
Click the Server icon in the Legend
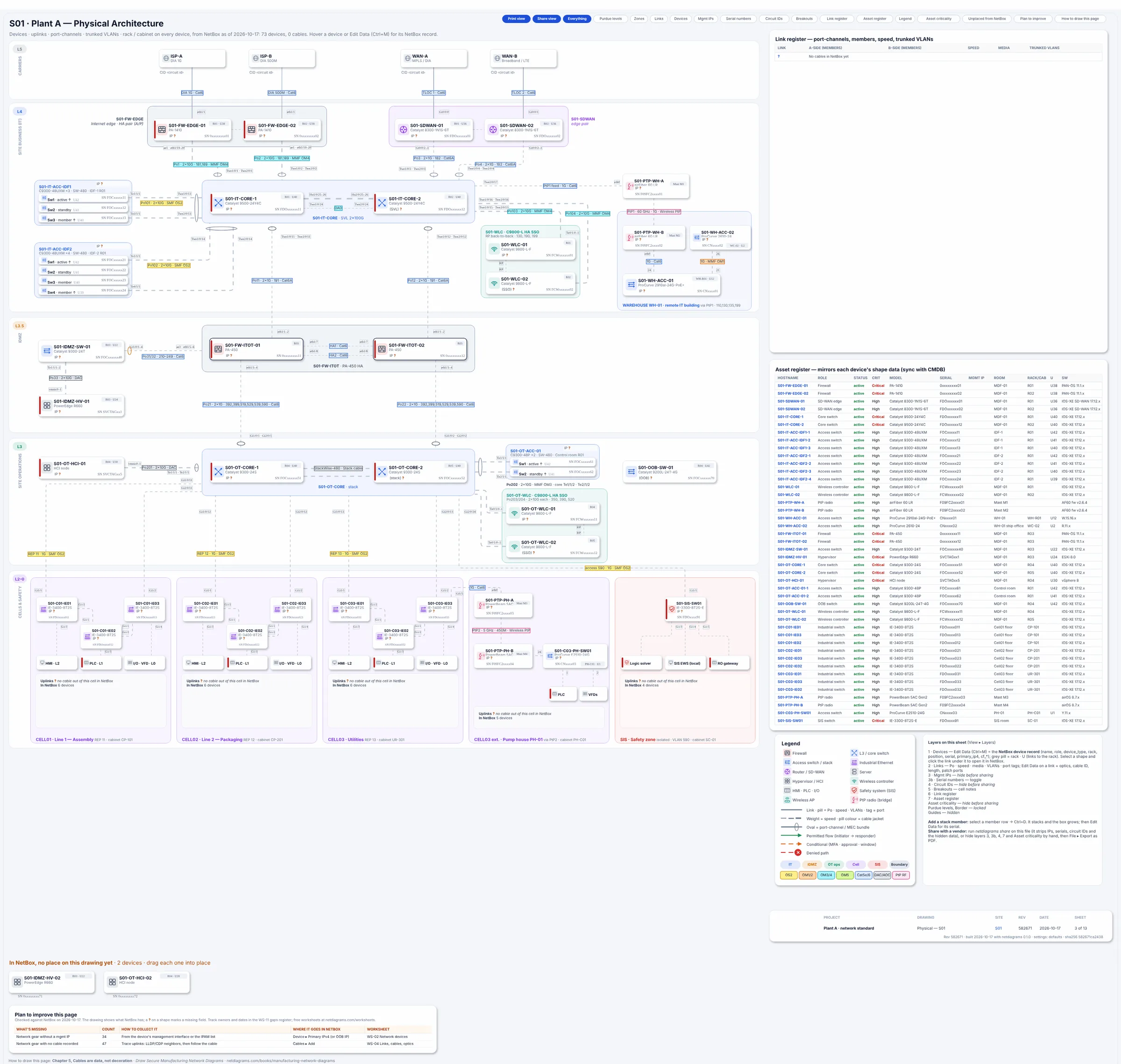854,772
